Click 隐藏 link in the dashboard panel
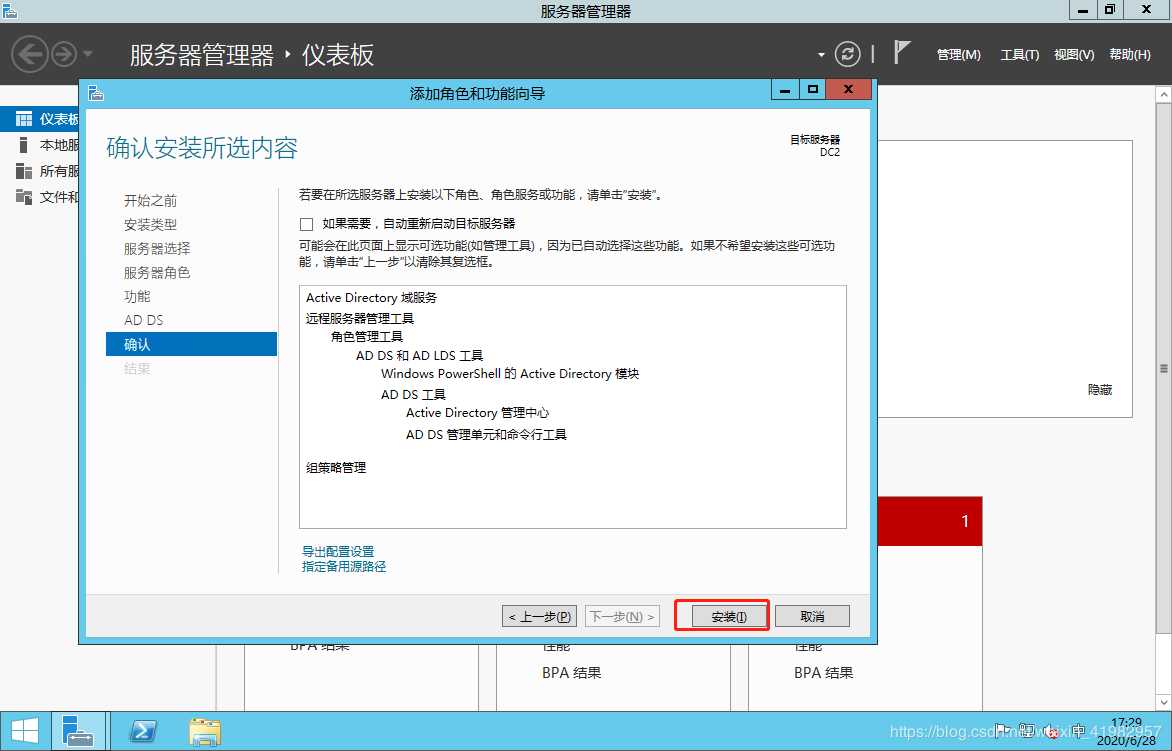 click(x=1099, y=389)
